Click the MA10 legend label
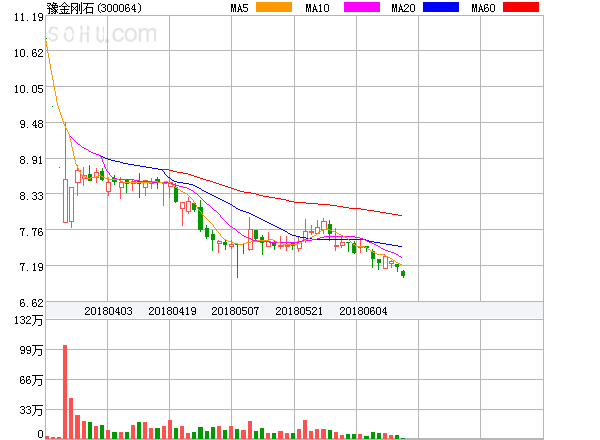Viewport: 600px width, 440px height. click(317, 8)
